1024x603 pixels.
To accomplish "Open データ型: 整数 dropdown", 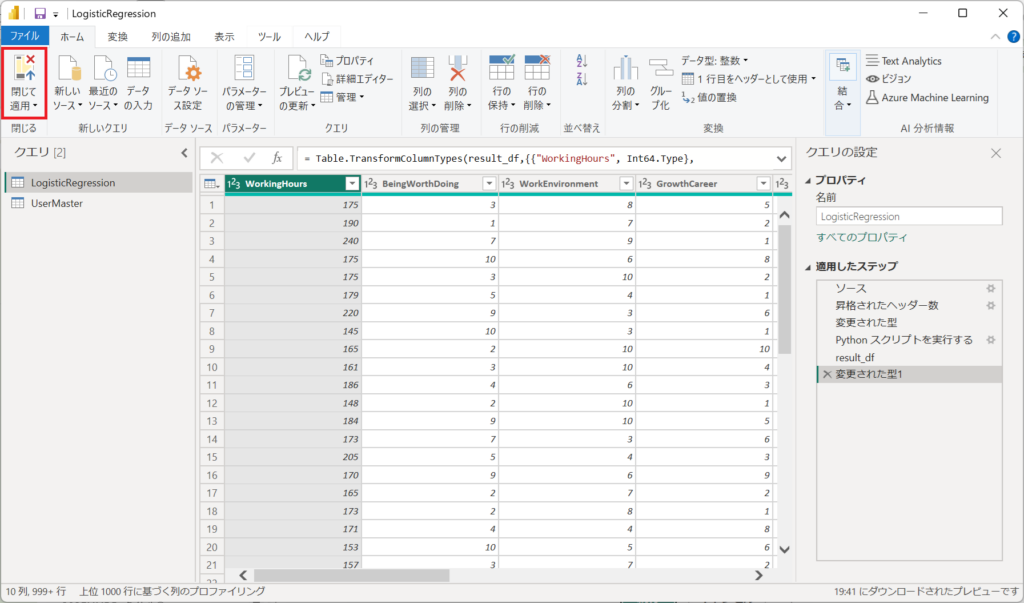I will (714, 60).
